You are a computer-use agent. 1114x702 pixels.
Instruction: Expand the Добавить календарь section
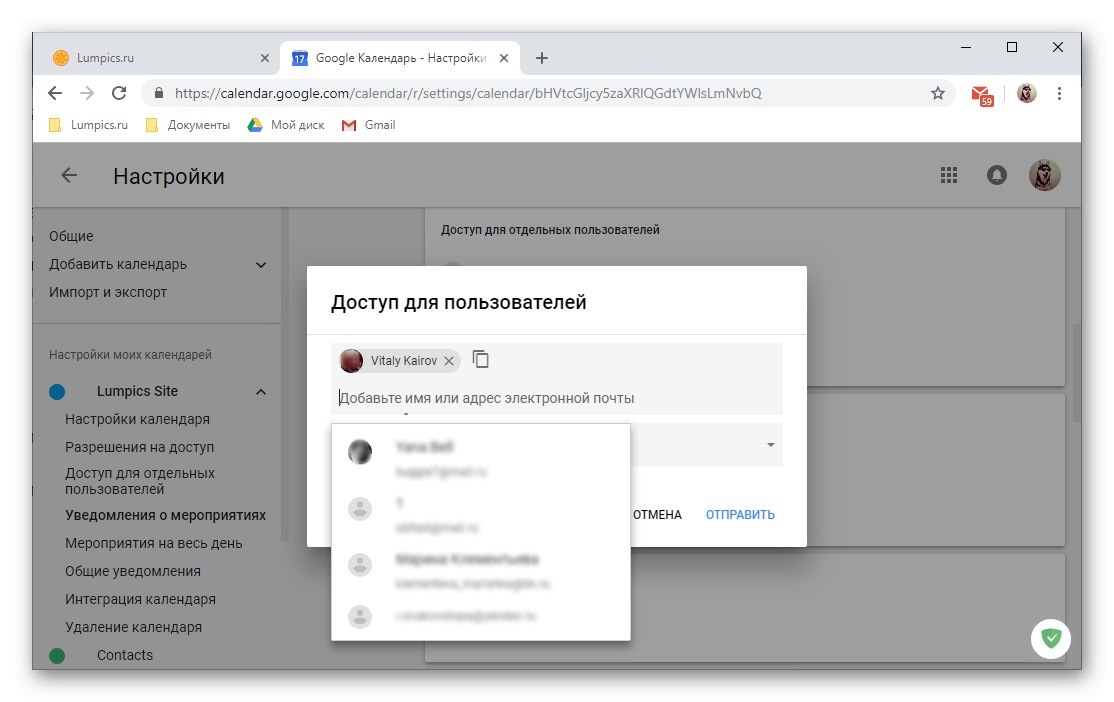click(261, 264)
